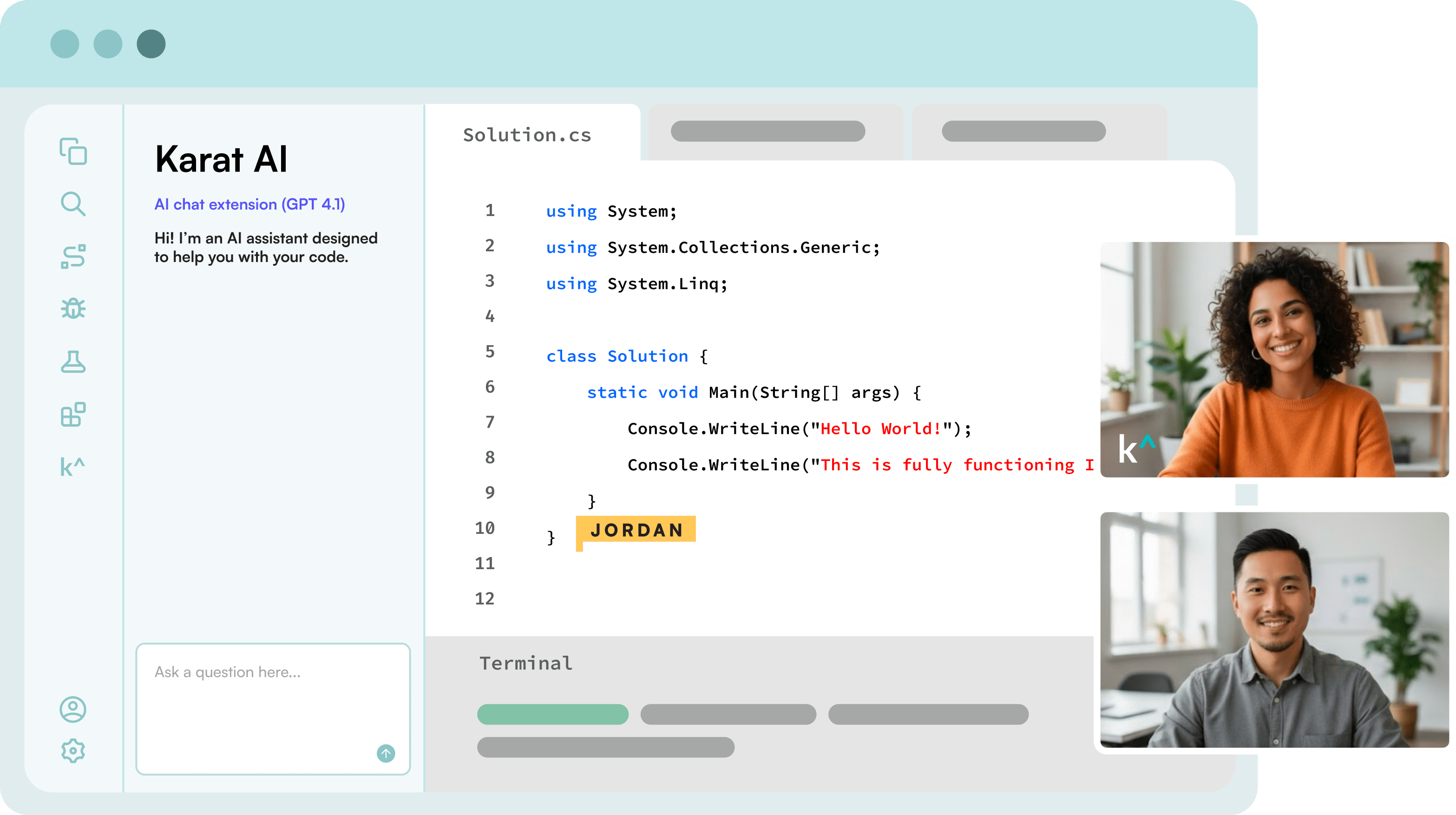The height and width of the screenshot is (815, 1456).
Task: Open the testing flask icon
Action: [x=73, y=361]
